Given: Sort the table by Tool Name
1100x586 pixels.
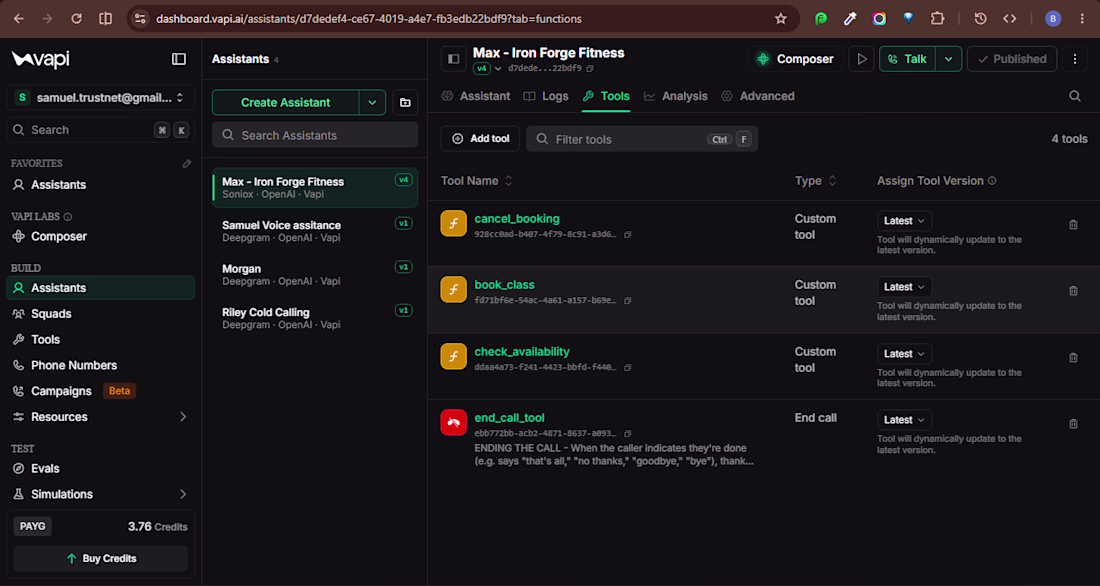Looking at the screenshot, I should coord(476,181).
